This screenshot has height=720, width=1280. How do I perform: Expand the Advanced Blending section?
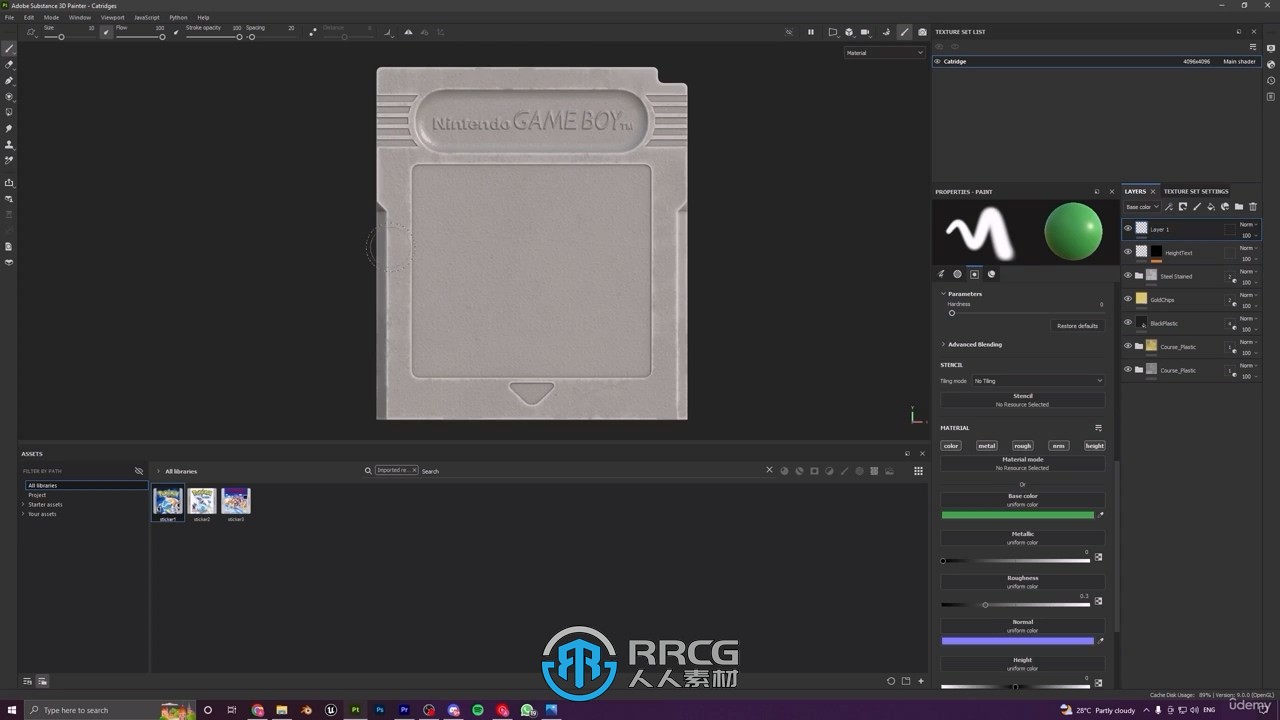(x=943, y=344)
